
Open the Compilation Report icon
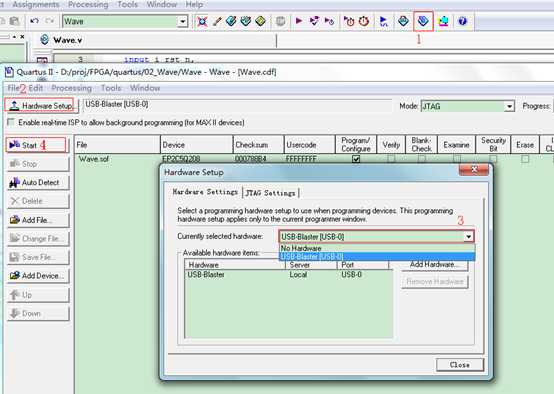point(403,21)
